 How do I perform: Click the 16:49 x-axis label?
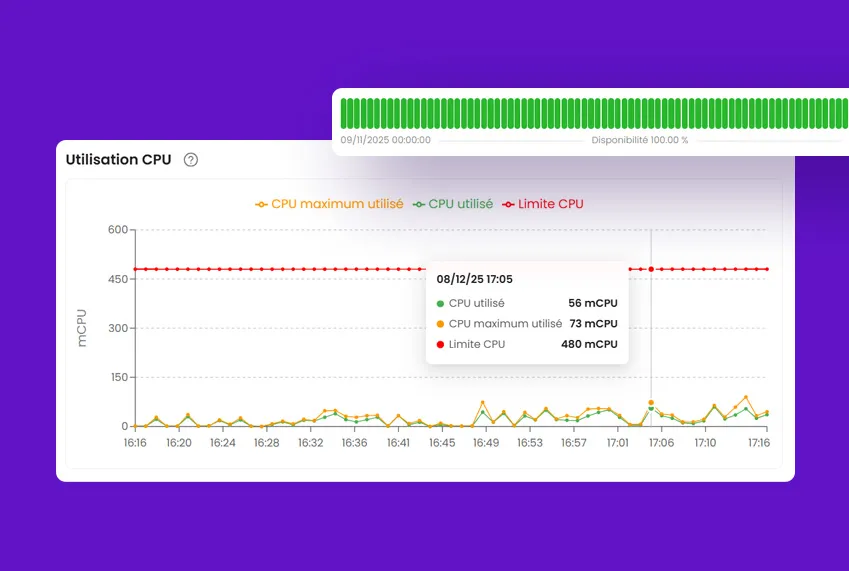[486, 443]
